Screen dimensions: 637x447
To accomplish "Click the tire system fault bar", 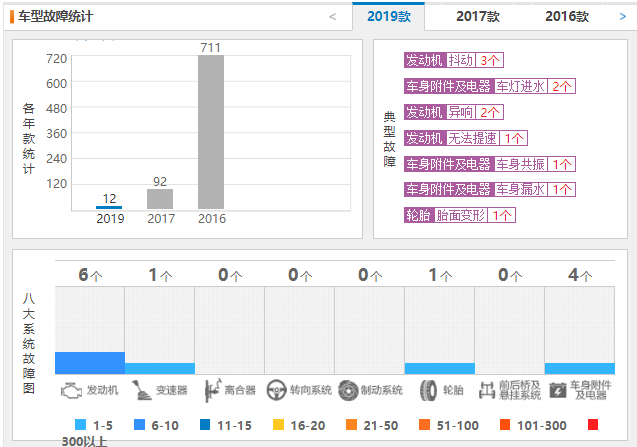I will (x=440, y=369).
